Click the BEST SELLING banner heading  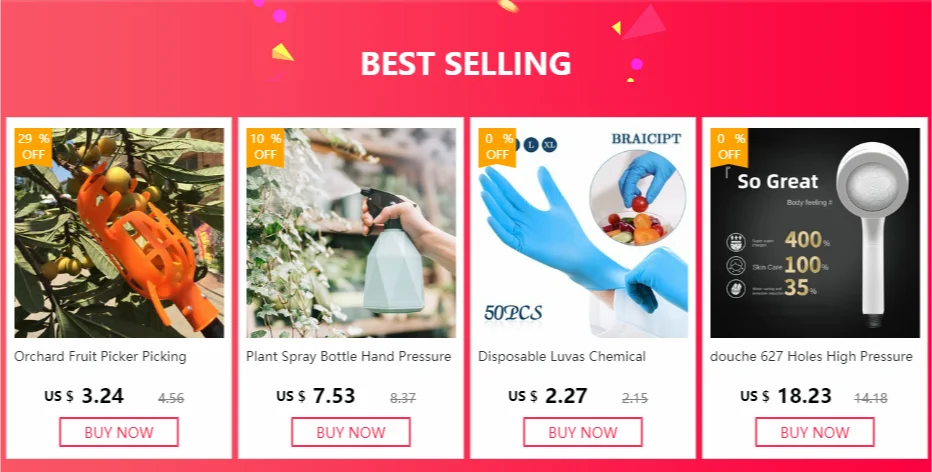(x=466, y=64)
